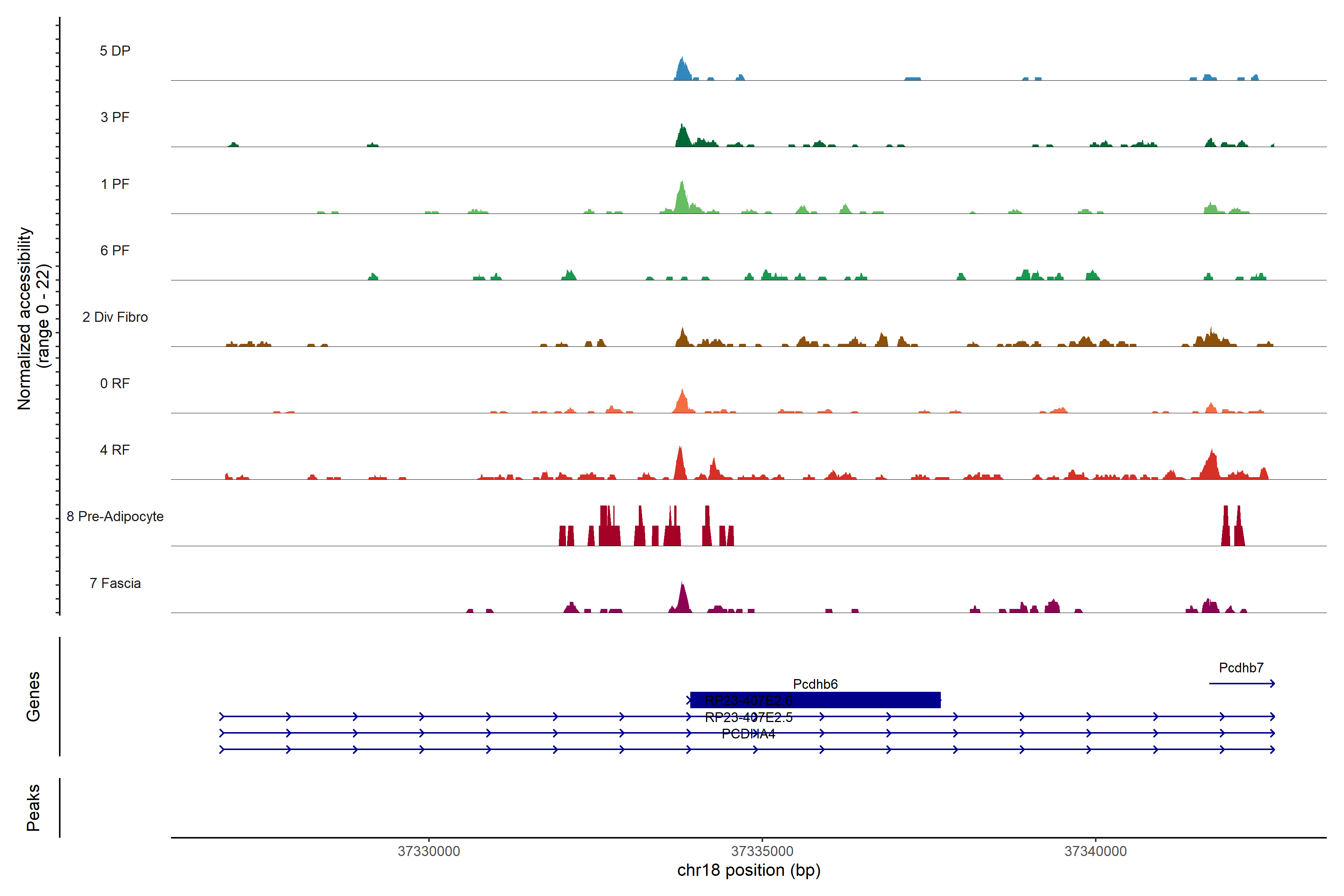Click the Pcdhb7 gene arrow line

pyautogui.click(x=1241, y=684)
